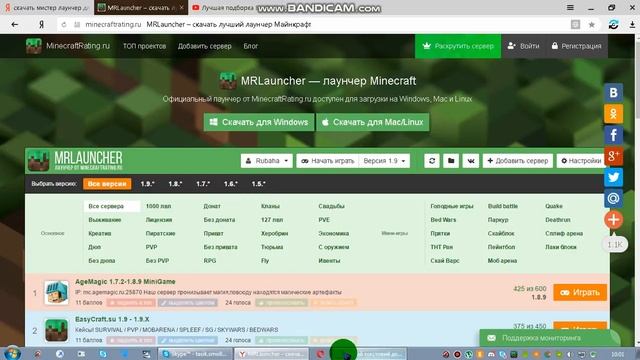The image size is (640, 360).
Task: Filter servers by 1.5.* version
Action: click(258, 184)
